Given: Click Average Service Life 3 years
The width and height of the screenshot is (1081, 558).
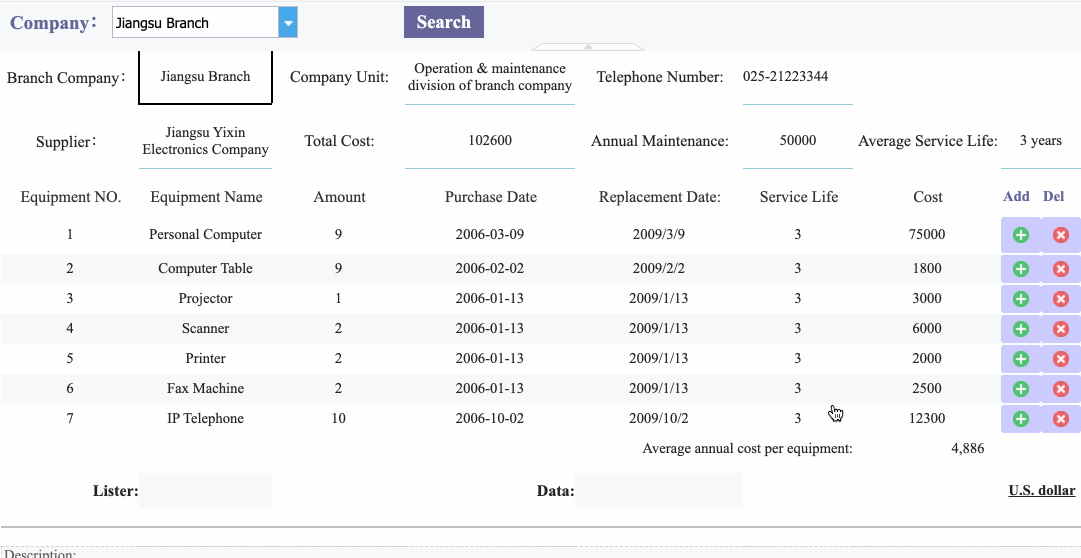Looking at the screenshot, I should (x=1040, y=141).
